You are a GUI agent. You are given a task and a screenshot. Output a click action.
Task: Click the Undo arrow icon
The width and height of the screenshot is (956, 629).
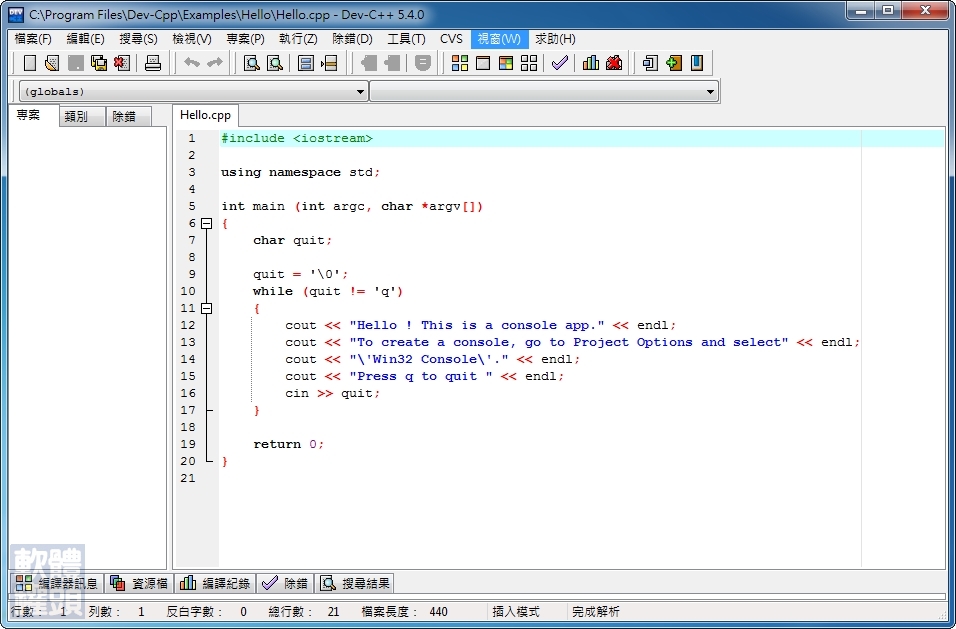(192, 63)
